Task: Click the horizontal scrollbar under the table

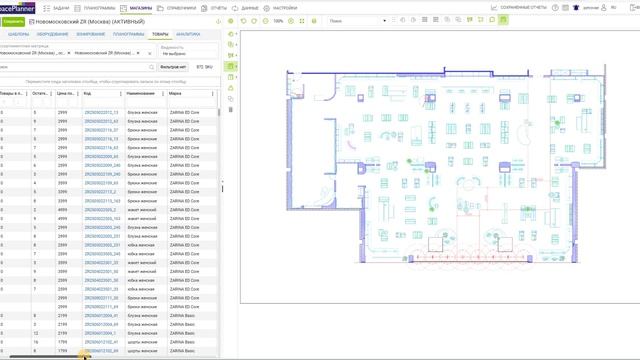Action: [49, 357]
